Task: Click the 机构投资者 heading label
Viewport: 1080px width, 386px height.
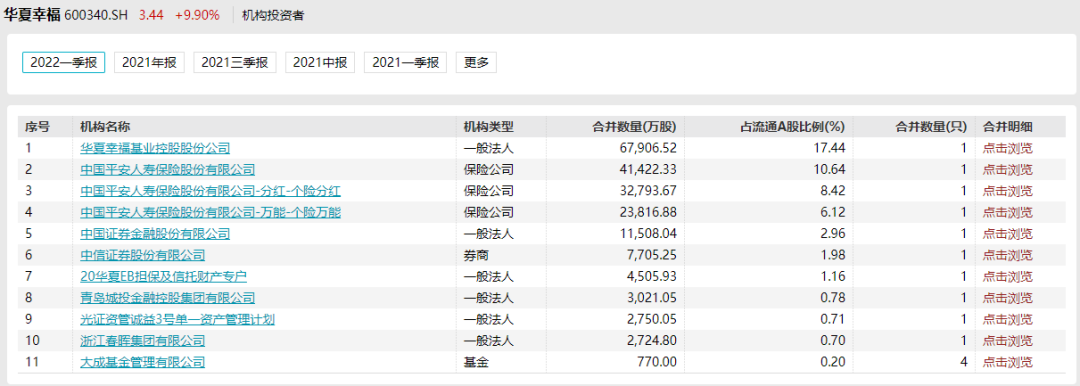Action: coord(273,15)
